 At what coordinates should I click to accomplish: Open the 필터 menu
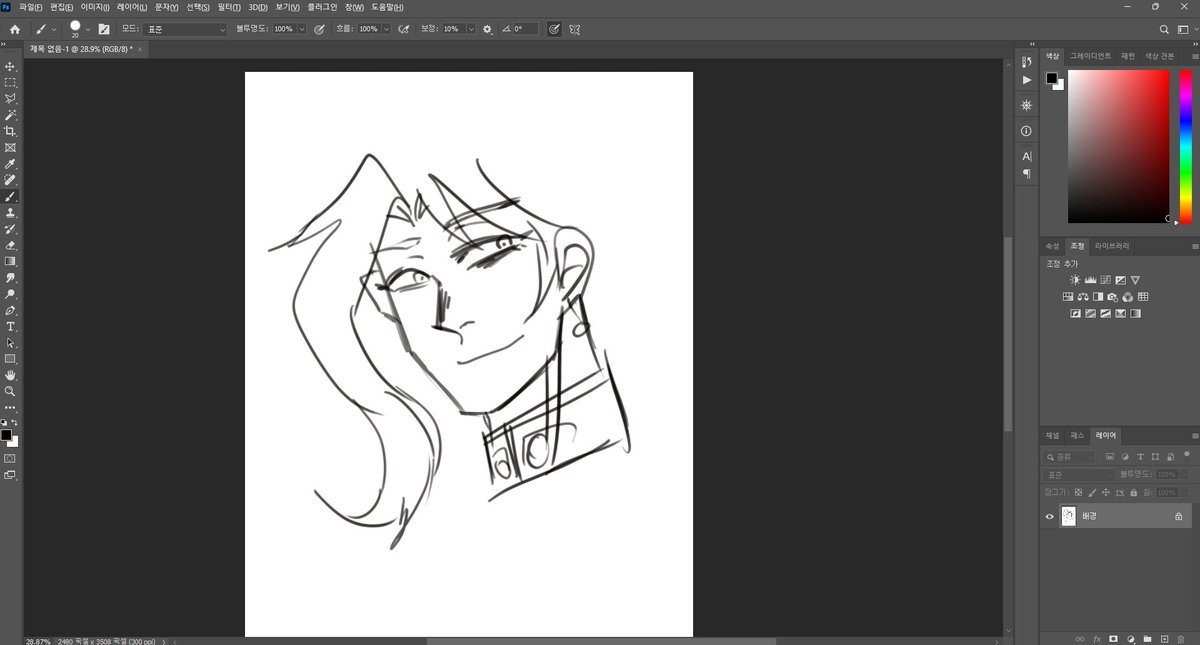pyautogui.click(x=228, y=7)
